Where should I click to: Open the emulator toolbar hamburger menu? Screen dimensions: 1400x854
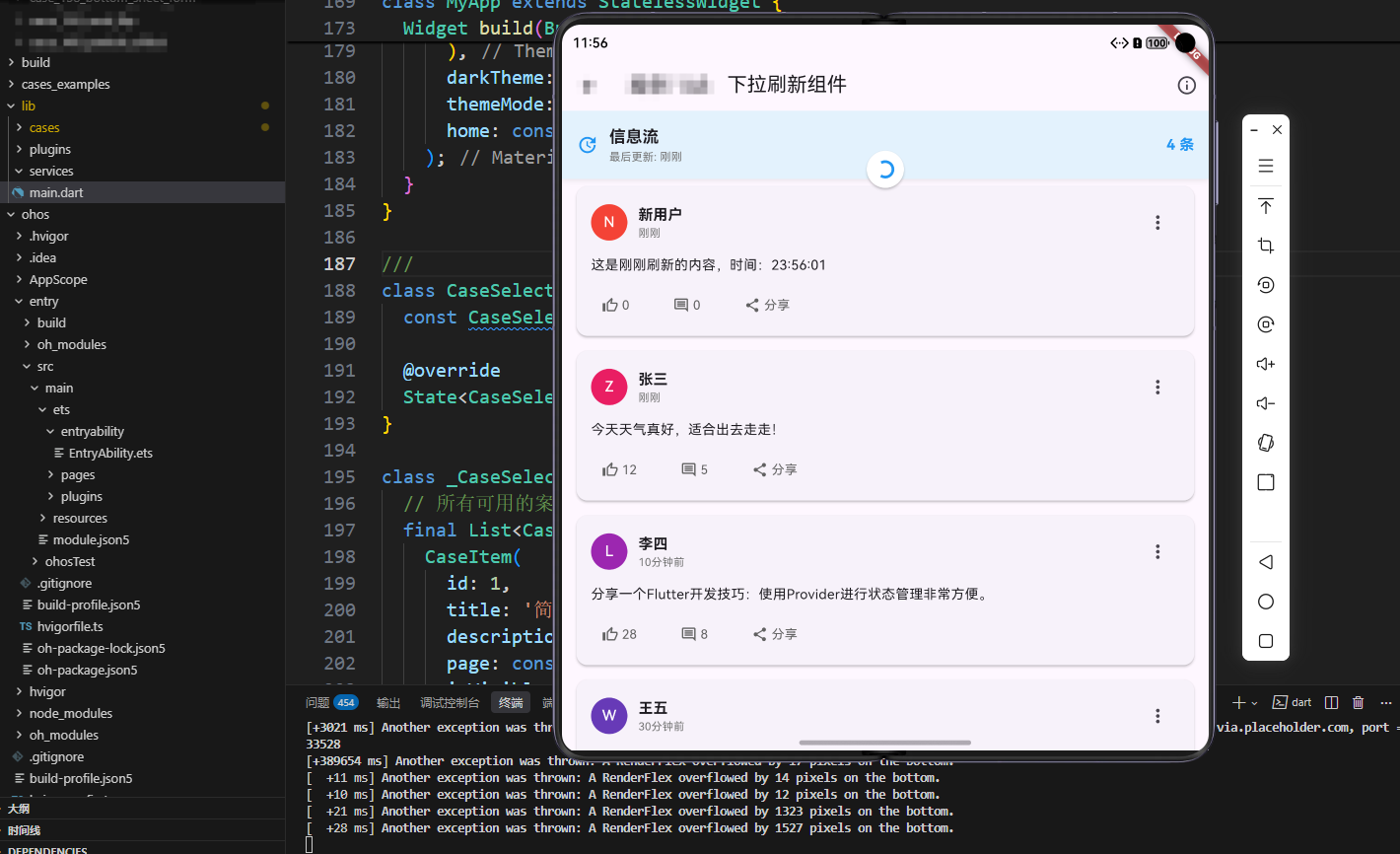pyautogui.click(x=1266, y=167)
